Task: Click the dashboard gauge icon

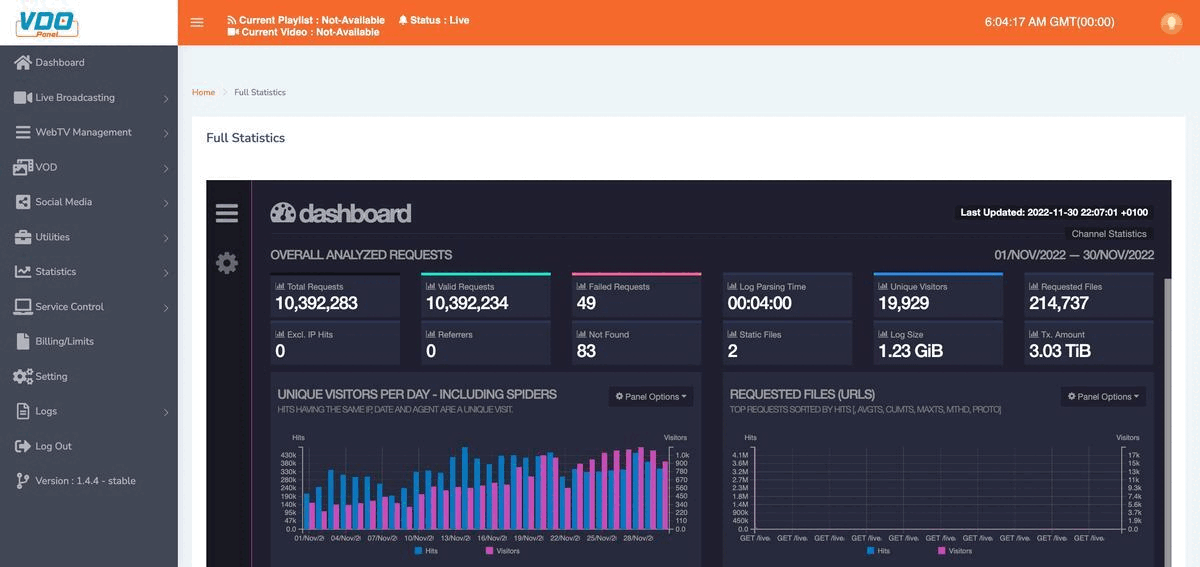Action: pos(283,212)
